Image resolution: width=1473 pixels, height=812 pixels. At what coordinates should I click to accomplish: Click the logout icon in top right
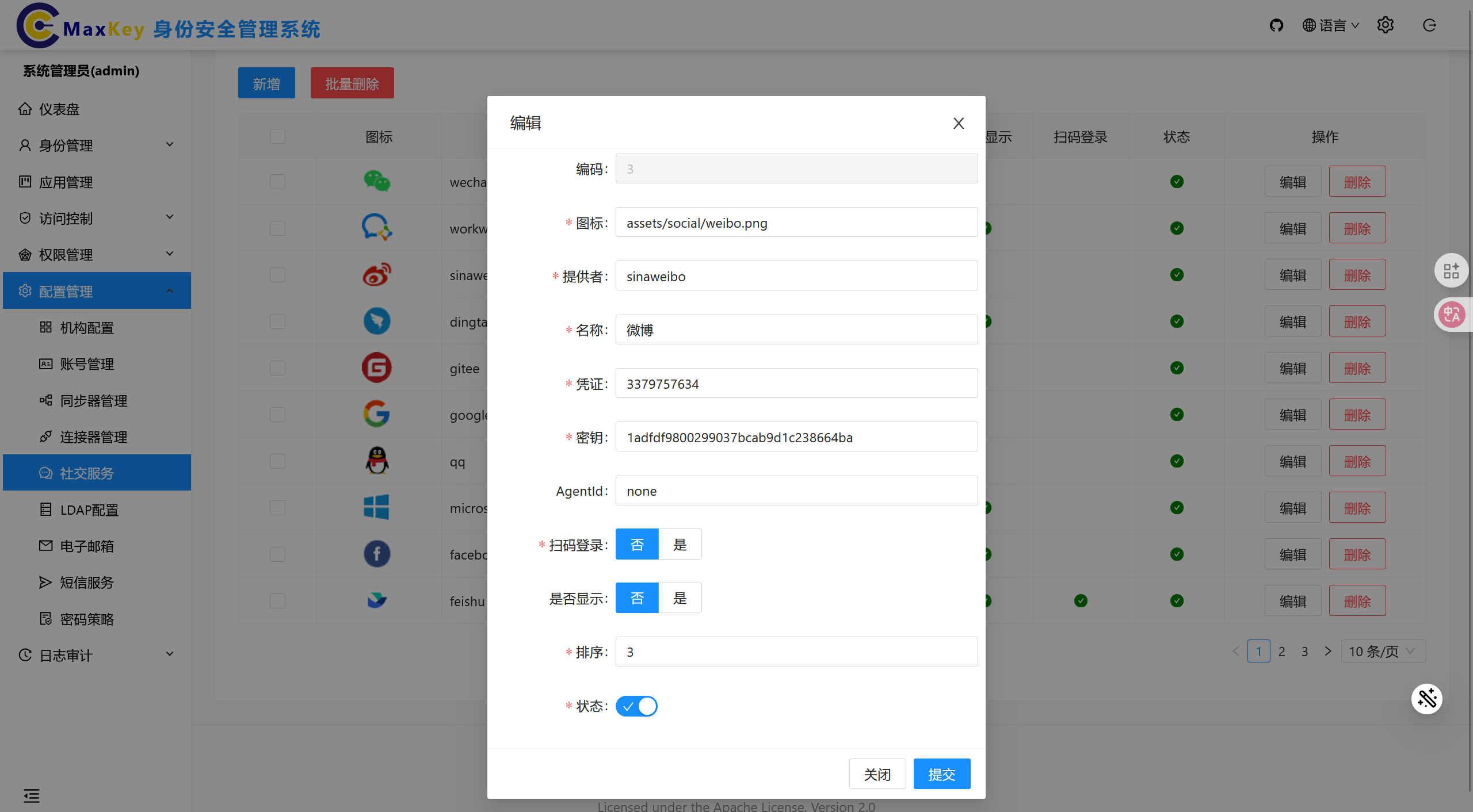pyautogui.click(x=1429, y=25)
